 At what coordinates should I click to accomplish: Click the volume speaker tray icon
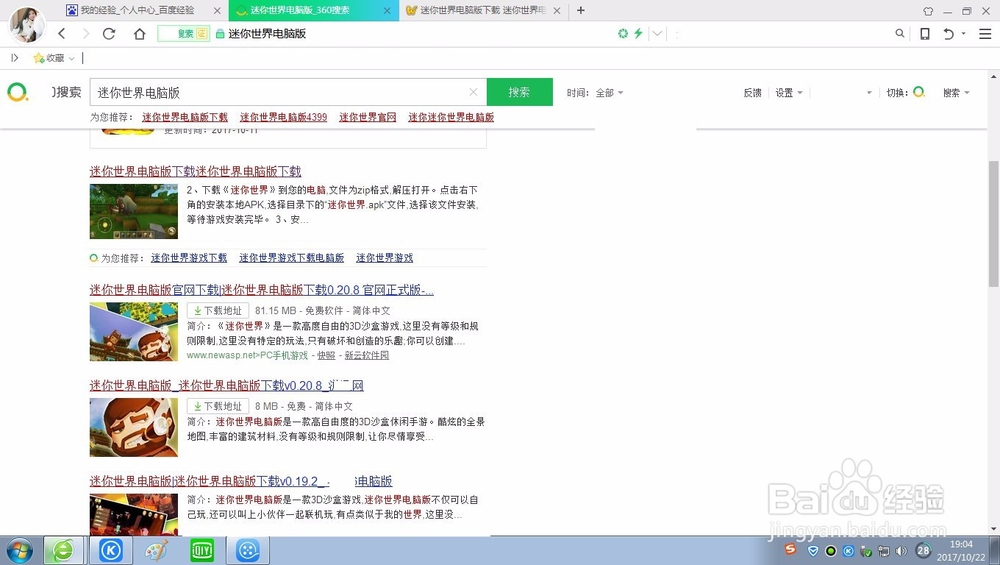tap(901, 550)
